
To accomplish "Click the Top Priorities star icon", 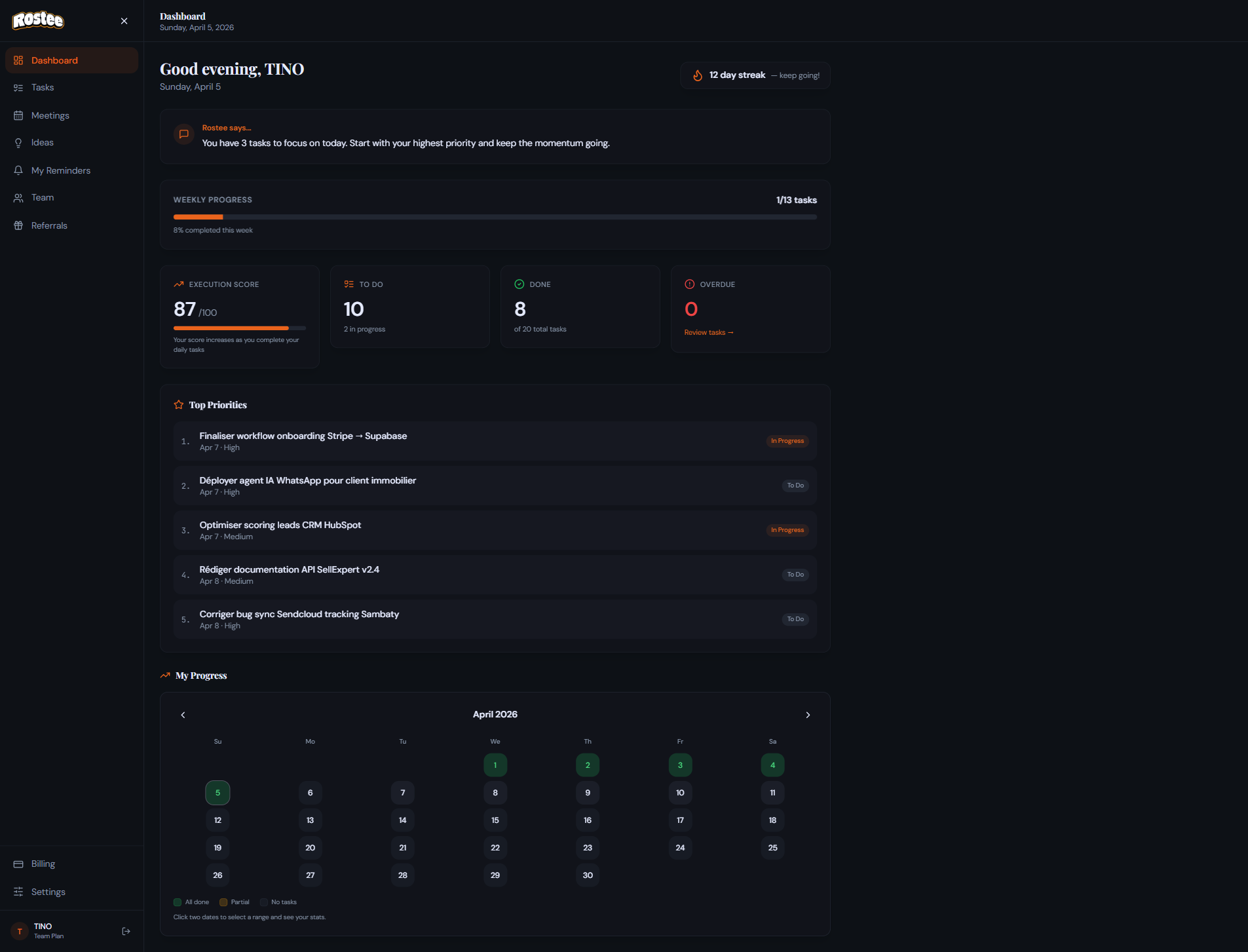I will click(x=179, y=405).
